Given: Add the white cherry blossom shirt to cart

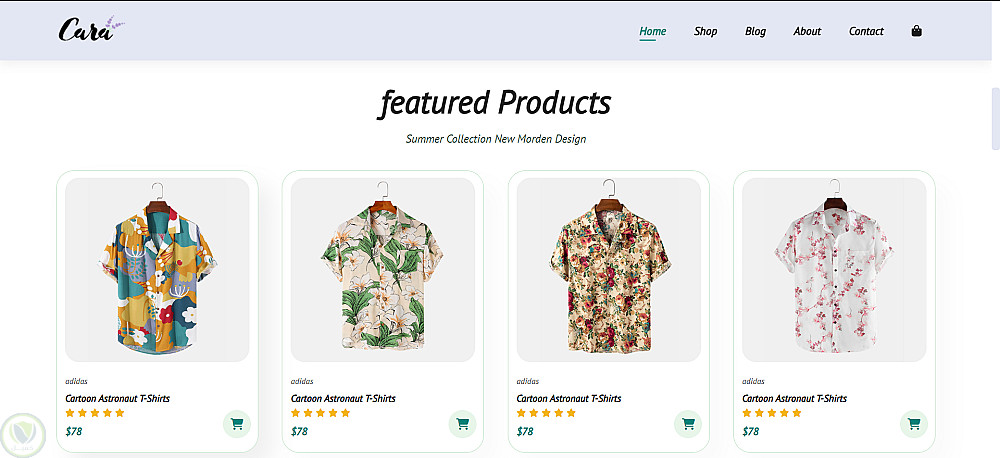Looking at the screenshot, I should (914, 424).
